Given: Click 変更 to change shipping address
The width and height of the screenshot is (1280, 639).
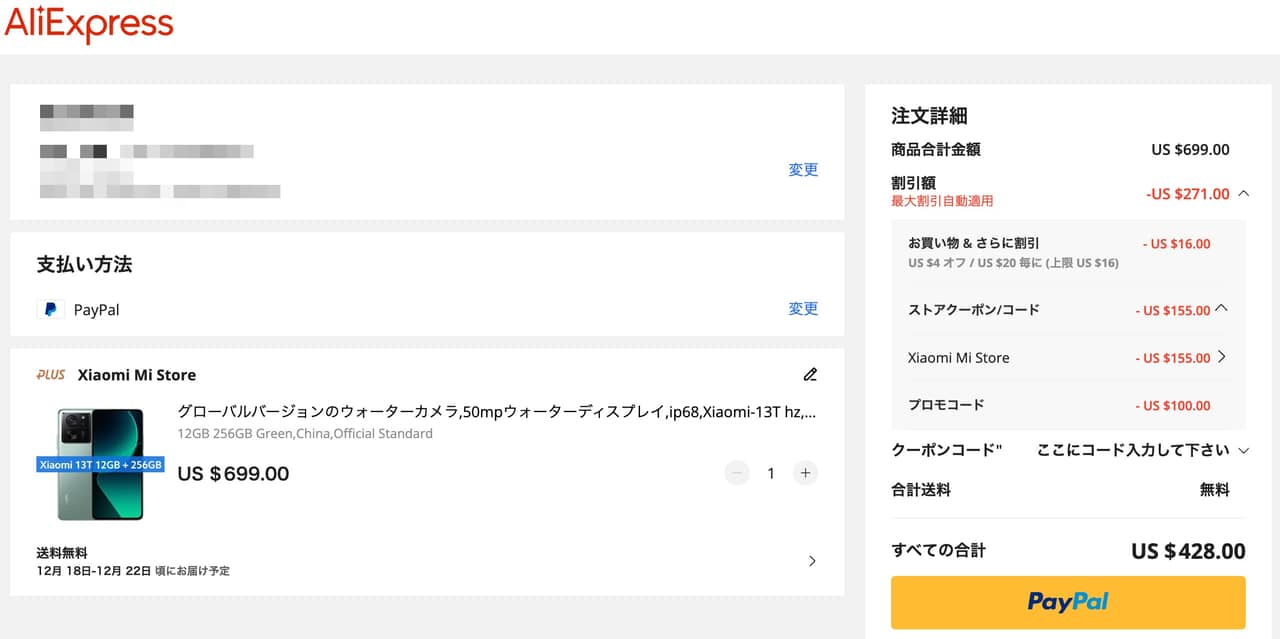Looking at the screenshot, I should pyautogui.click(x=803, y=170).
